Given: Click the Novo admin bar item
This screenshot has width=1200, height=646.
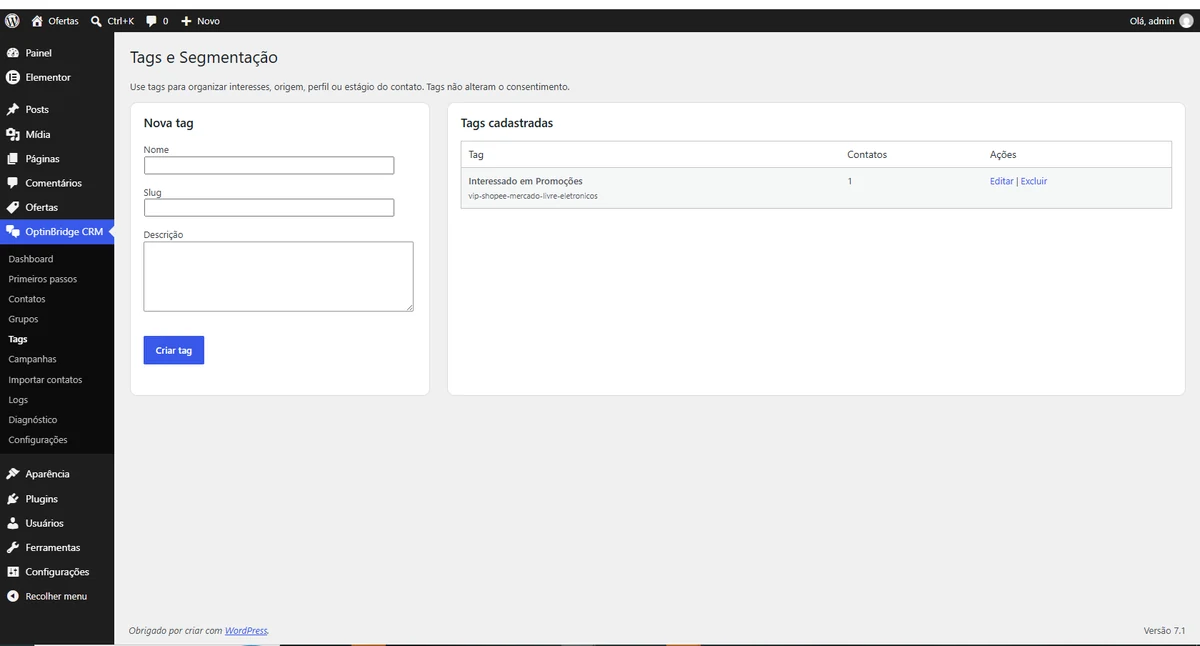Looking at the screenshot, I should [x=208, y=21].
